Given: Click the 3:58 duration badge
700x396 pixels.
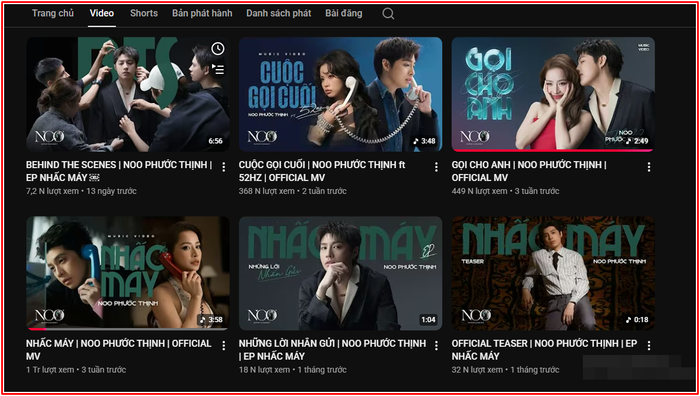Looking at the screenshot, I should pos(211,320).
